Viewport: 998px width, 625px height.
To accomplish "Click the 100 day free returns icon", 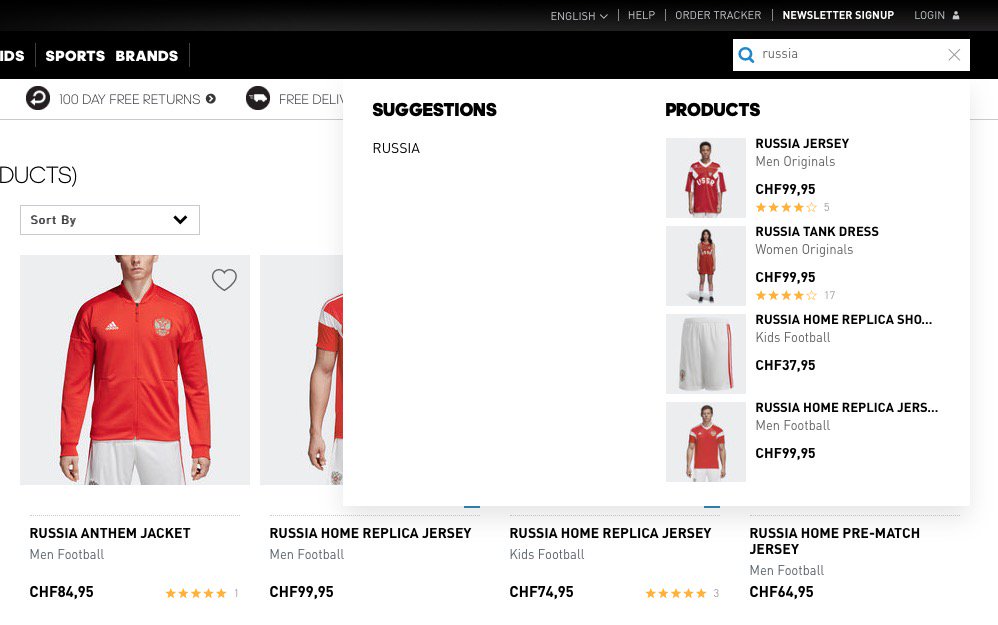I will pos(38,98).
